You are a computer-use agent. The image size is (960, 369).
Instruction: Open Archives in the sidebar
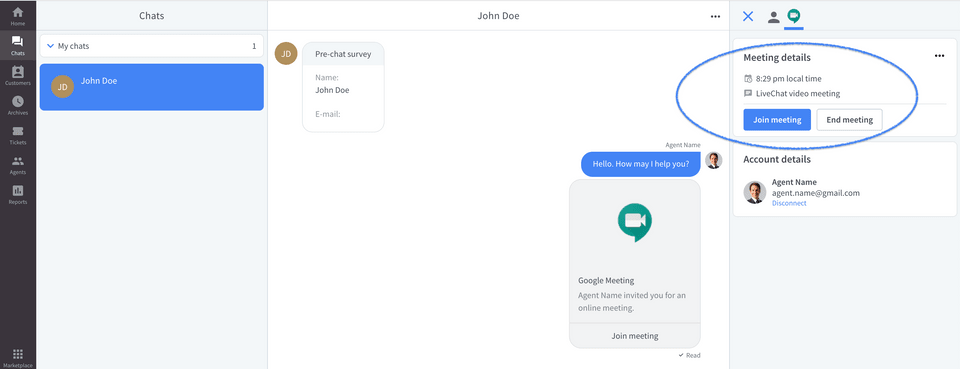18,105
